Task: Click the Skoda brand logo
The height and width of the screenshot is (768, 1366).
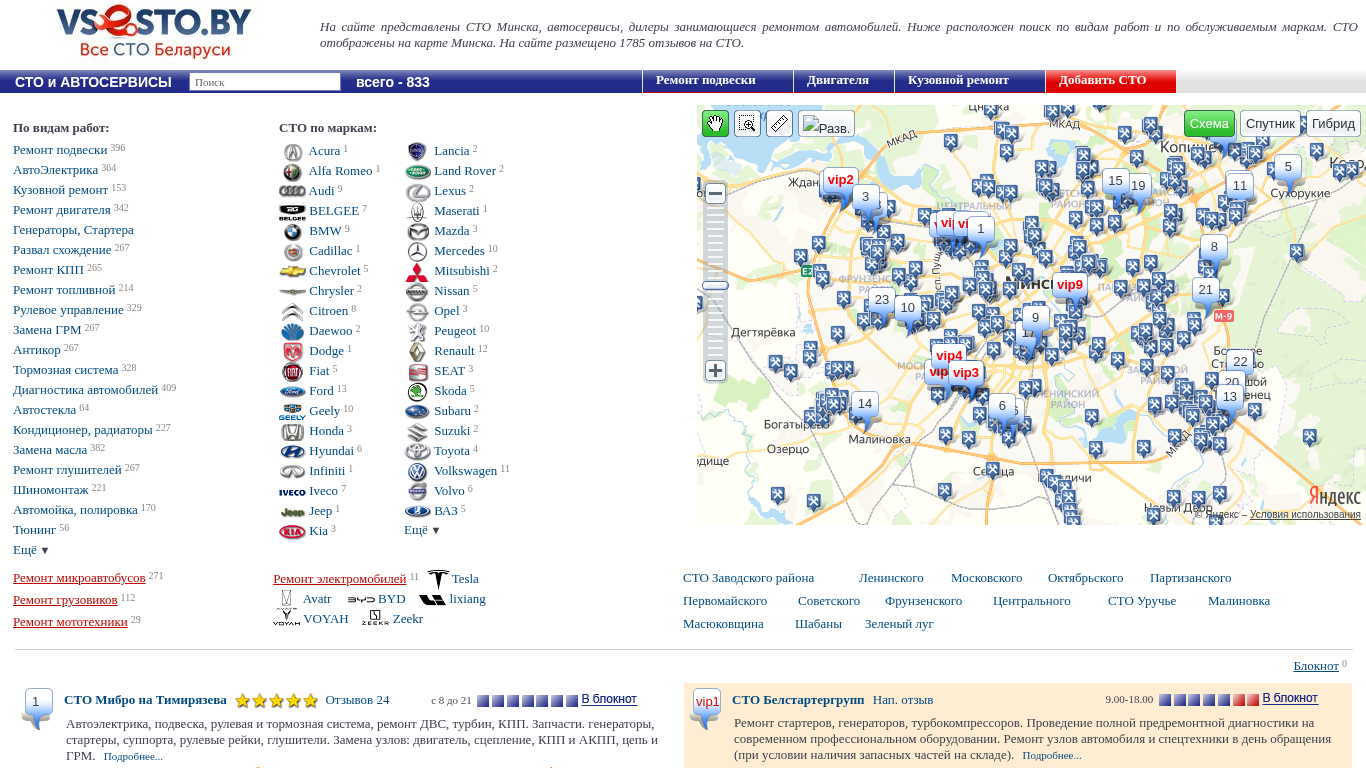Action: click(417, 392)
